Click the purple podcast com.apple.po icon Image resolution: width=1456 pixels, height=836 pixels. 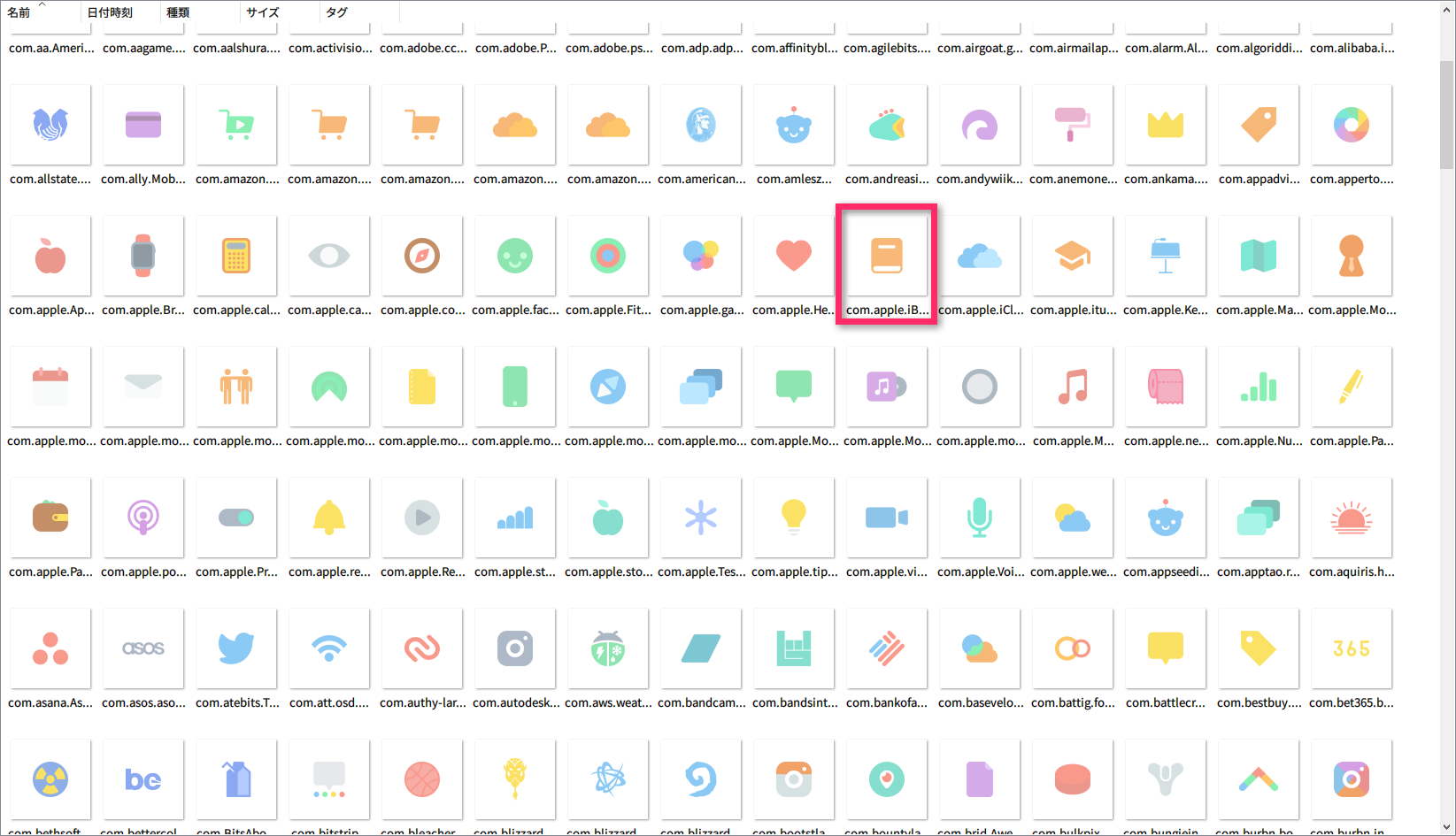click(x=143, y=518)
